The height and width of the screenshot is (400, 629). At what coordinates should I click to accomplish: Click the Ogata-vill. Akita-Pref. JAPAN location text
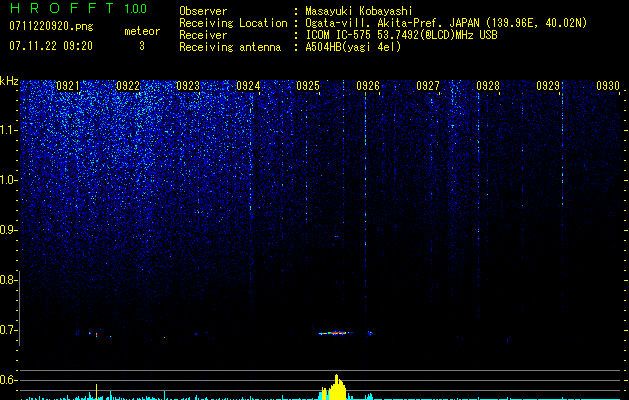(x=446, y=23)
